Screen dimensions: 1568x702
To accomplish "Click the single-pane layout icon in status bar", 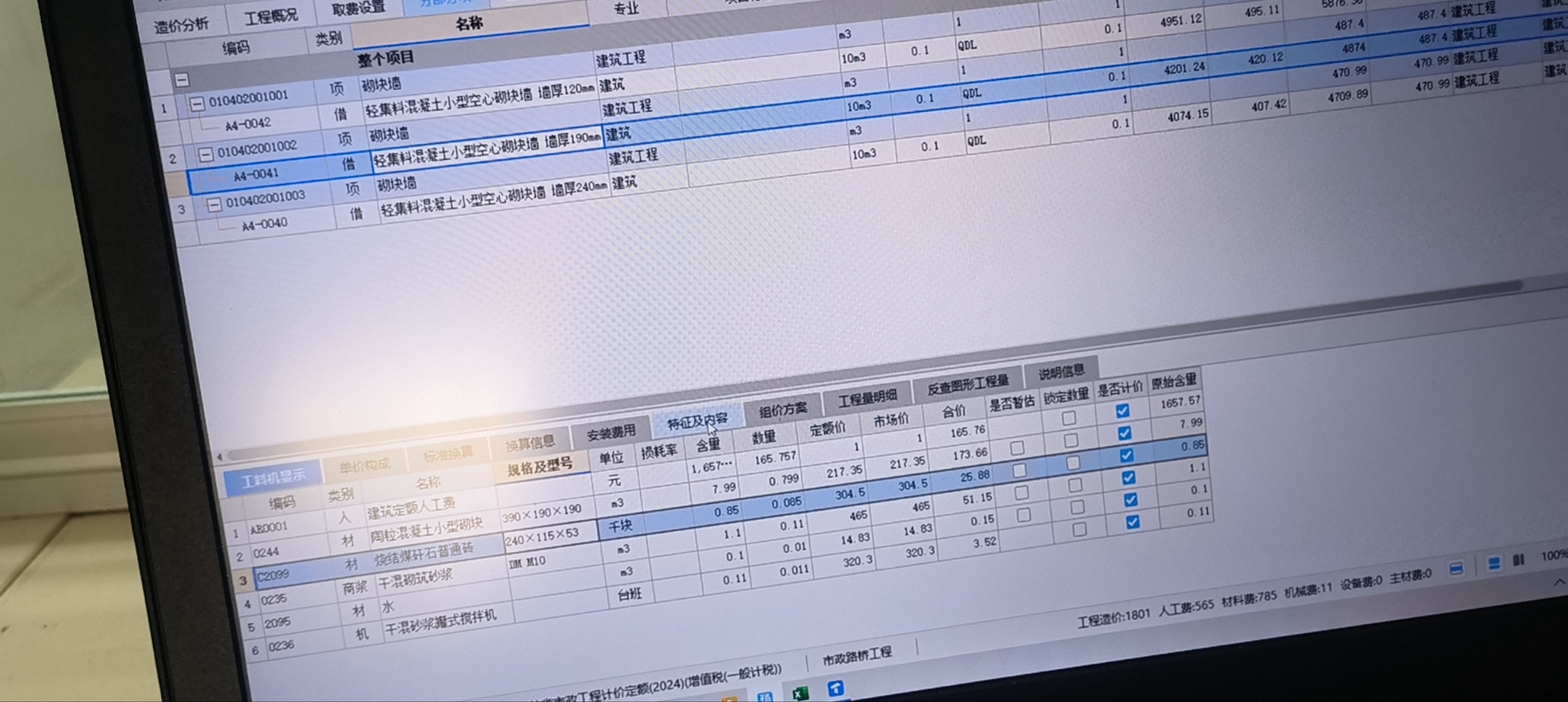I will [1456, 569].
